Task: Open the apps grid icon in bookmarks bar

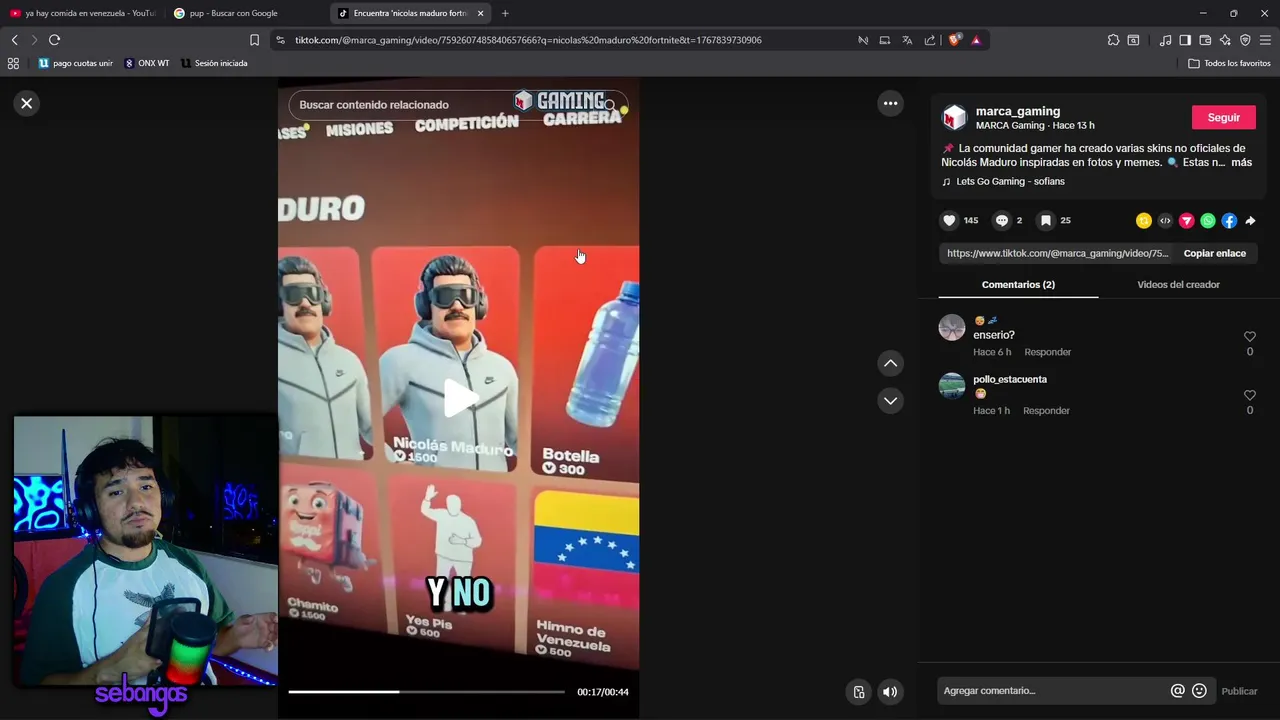Action: coord(13,63)
